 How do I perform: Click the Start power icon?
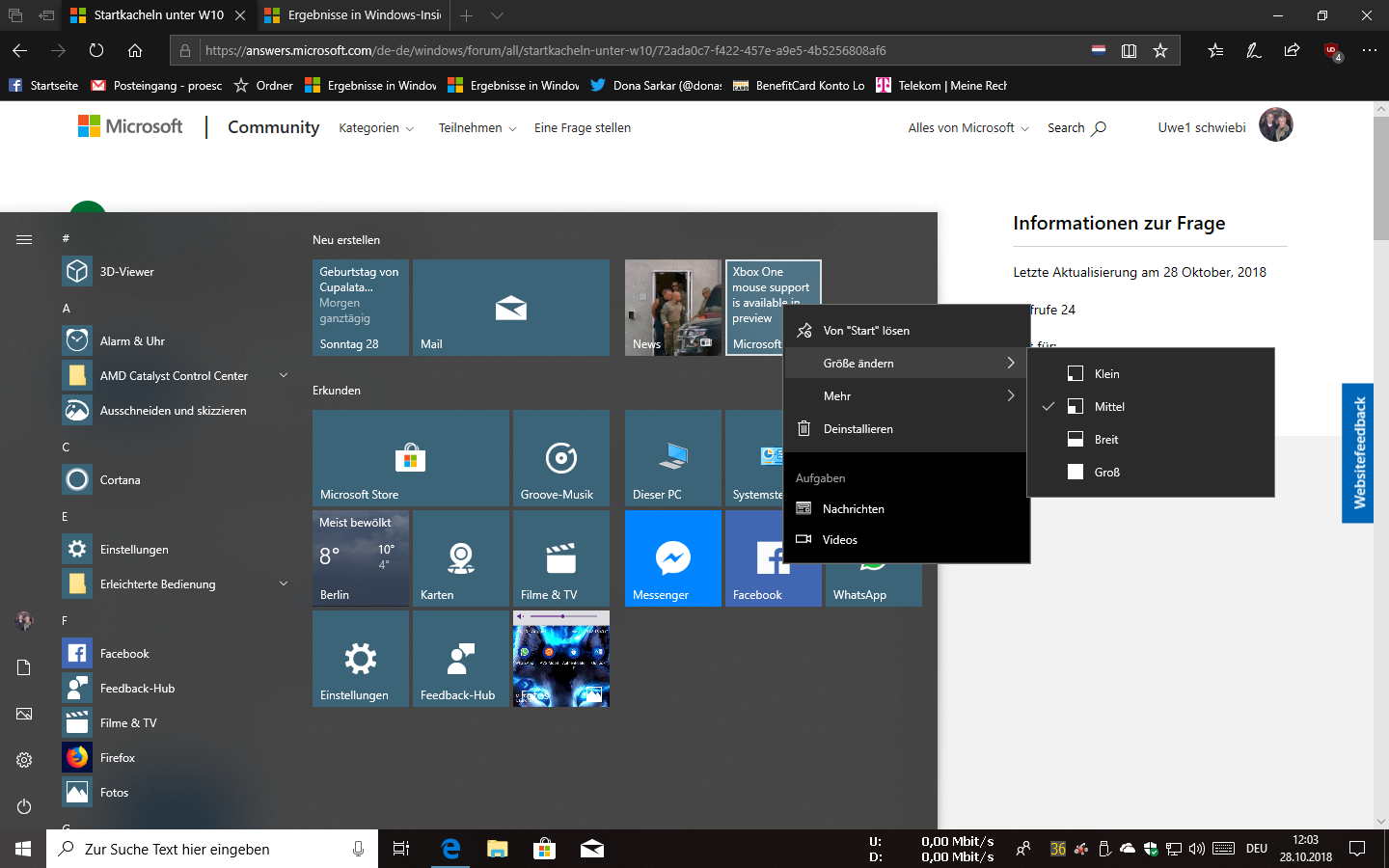pyautogui.click(x=24, y=806)
